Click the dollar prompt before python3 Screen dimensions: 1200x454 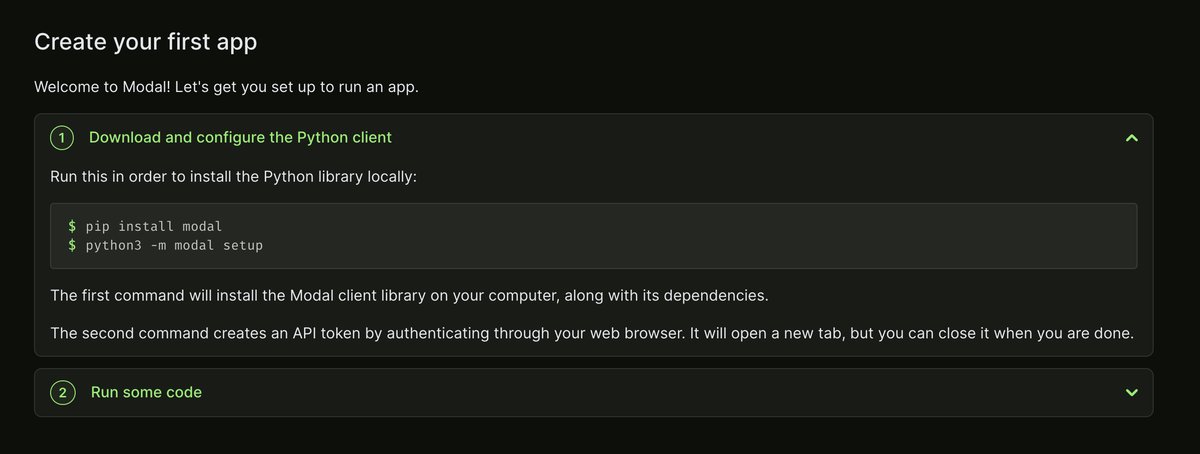72,245
